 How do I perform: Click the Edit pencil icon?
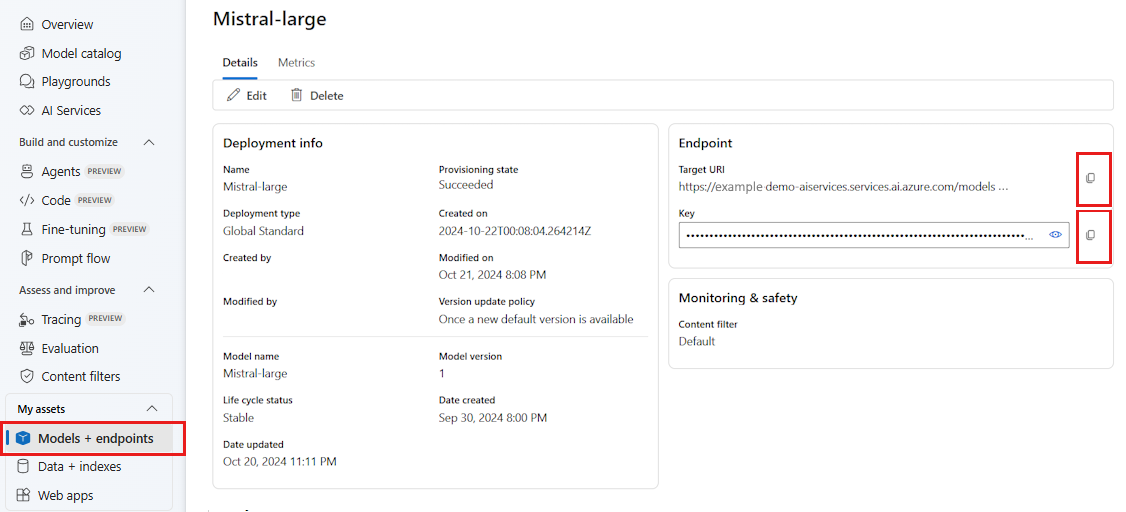point(233,95)
